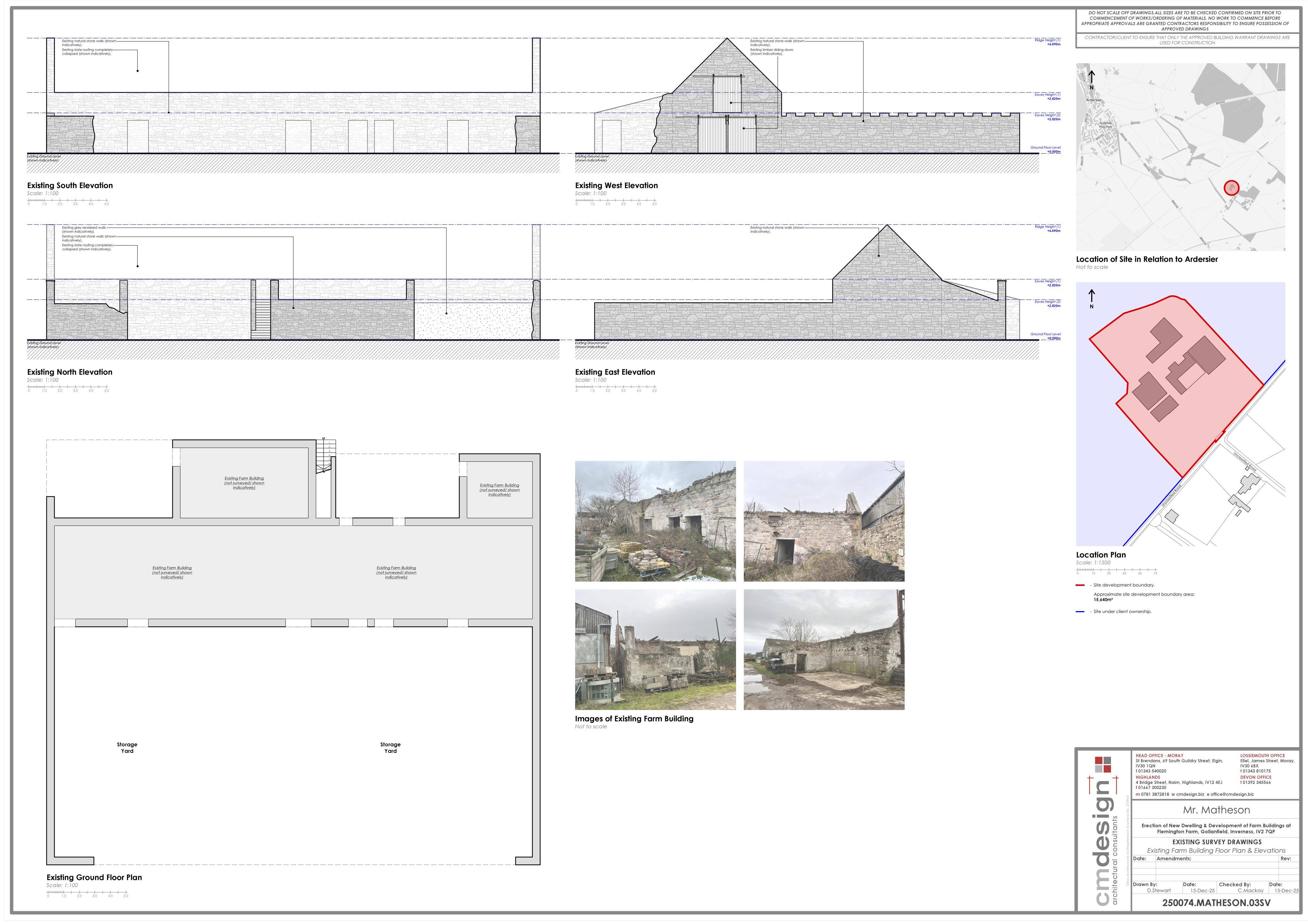1308x924 pixels.
Task: Click the 'DEVON OFFICE' heading
Action: pyautogui.click(x=1256, y=777)
